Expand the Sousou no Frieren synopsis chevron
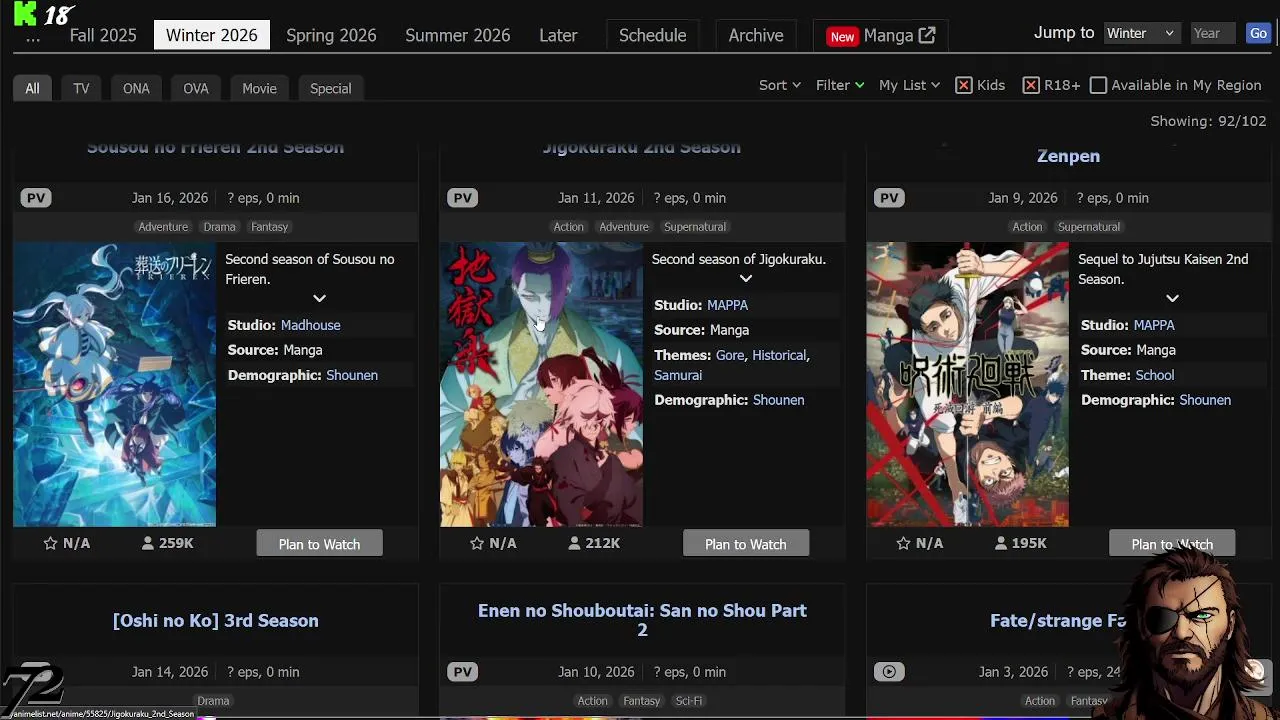This screenshot has width=1280, height=720. coord(319,298)
